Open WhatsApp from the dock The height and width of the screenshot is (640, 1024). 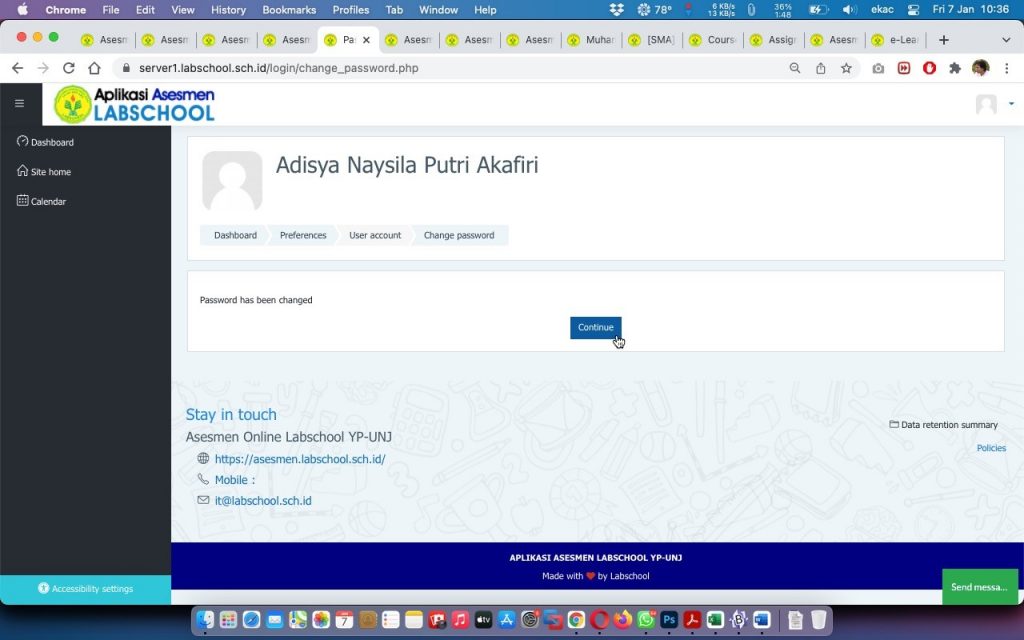(646, 619)
